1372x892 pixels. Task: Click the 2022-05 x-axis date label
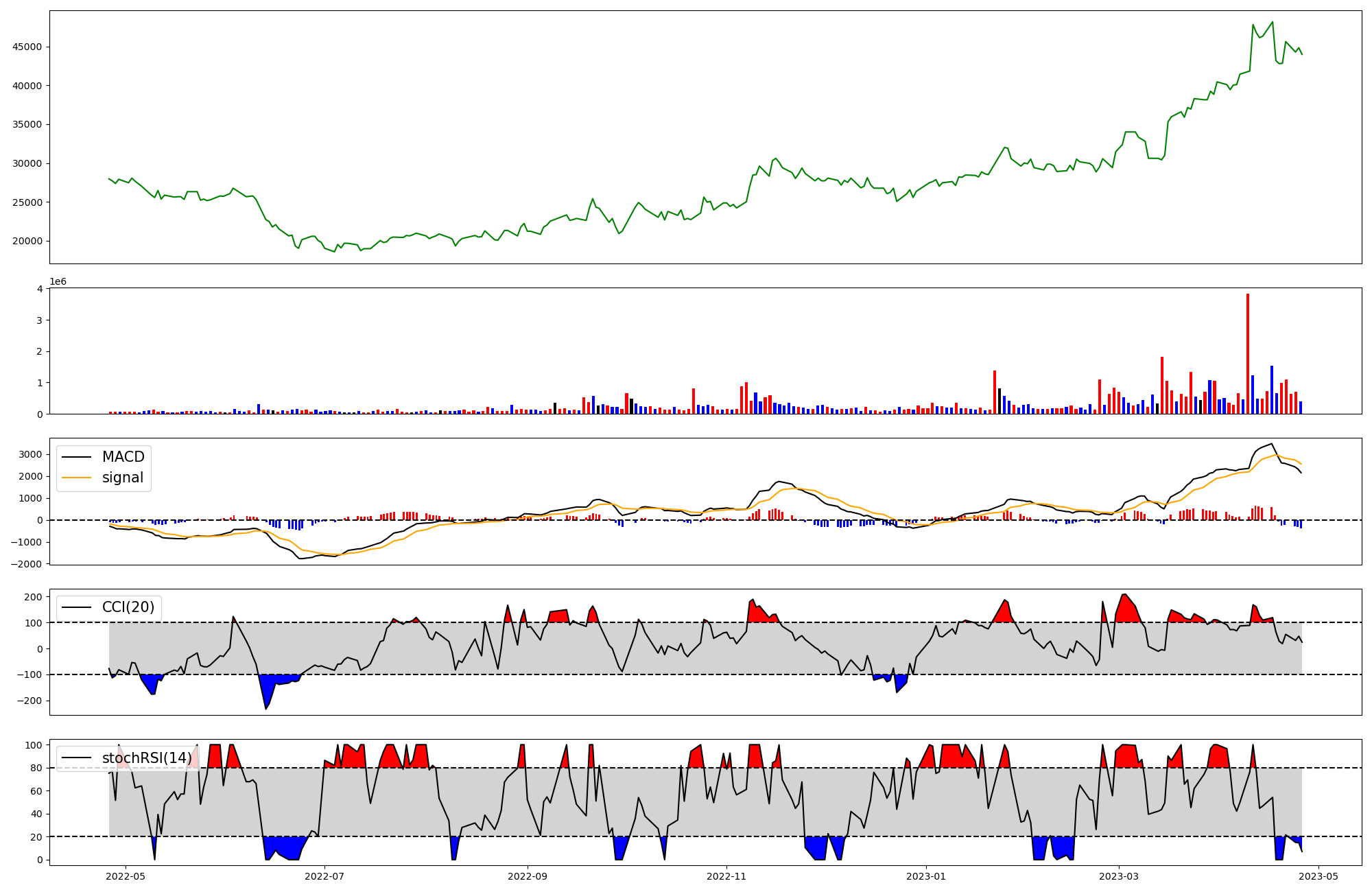125,876
